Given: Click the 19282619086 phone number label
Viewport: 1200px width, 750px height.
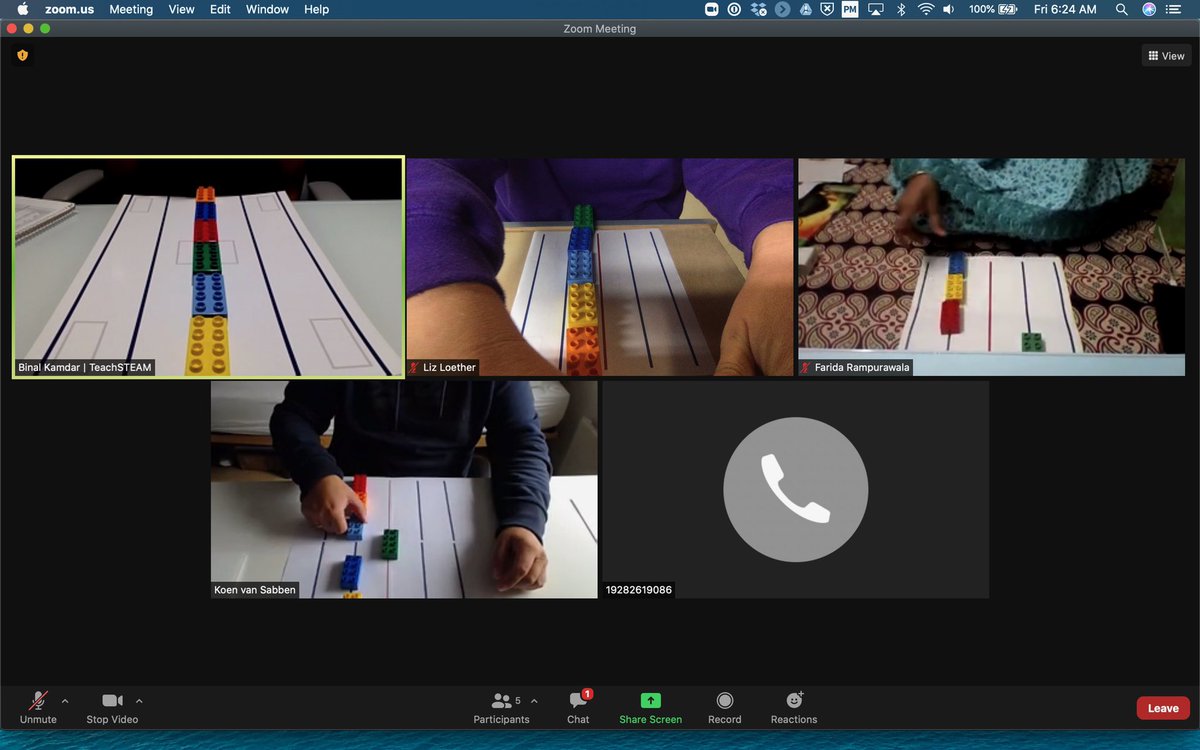Looking at the screenshot, I should 639,590.
